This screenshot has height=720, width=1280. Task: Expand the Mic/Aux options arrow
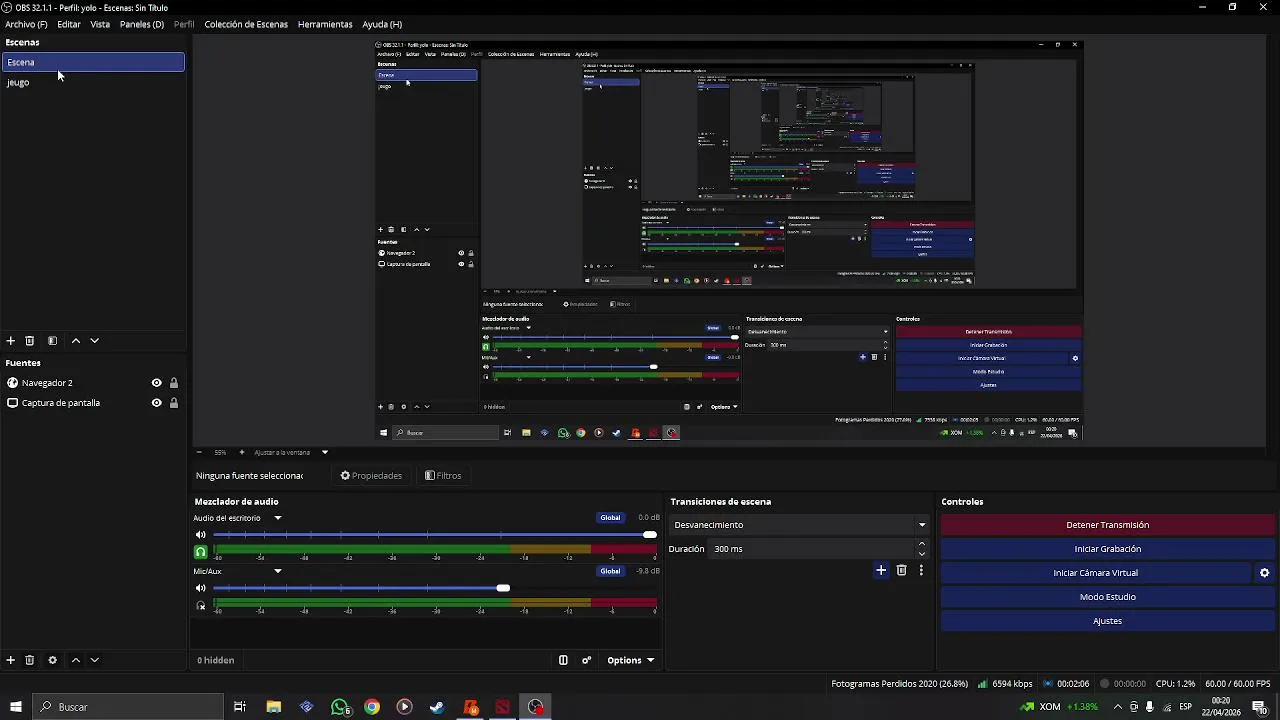278,571
